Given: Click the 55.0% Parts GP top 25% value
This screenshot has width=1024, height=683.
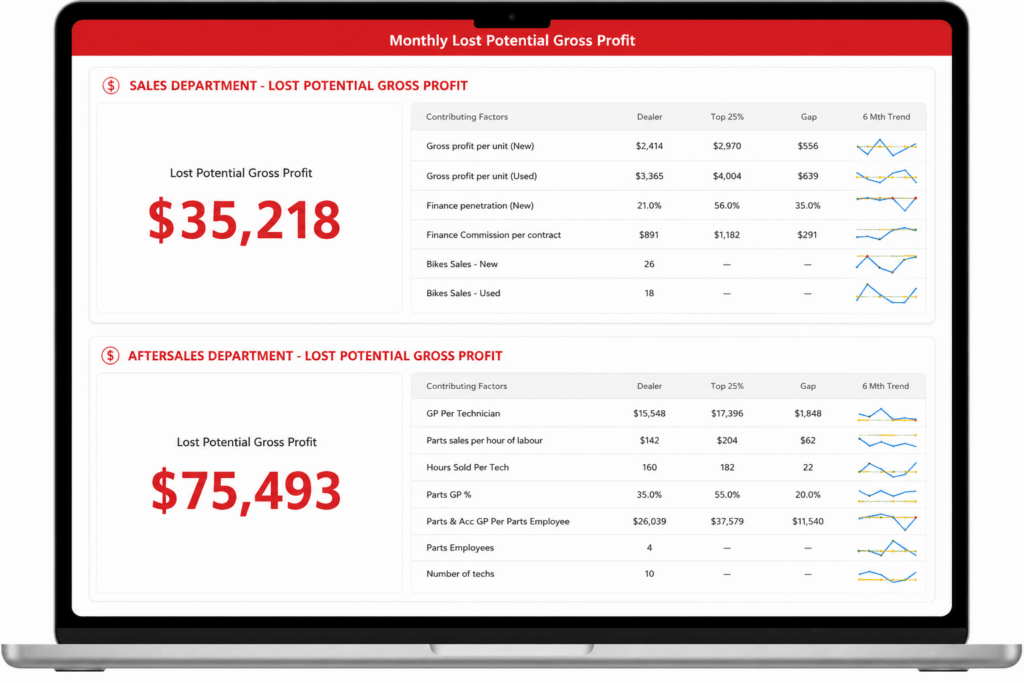Looking at the screenshot, I should tap(727, 494).
